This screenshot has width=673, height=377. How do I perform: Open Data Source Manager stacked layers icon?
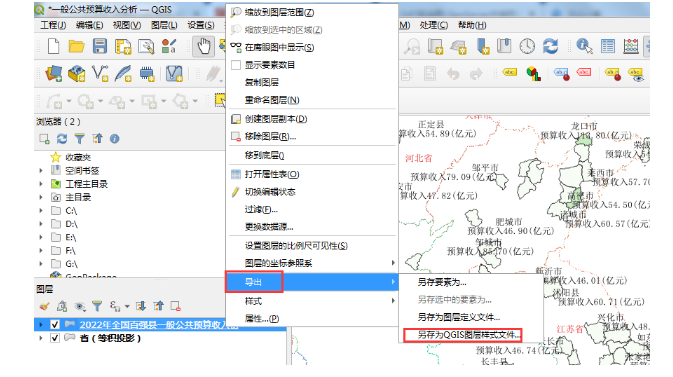point(54,73)
